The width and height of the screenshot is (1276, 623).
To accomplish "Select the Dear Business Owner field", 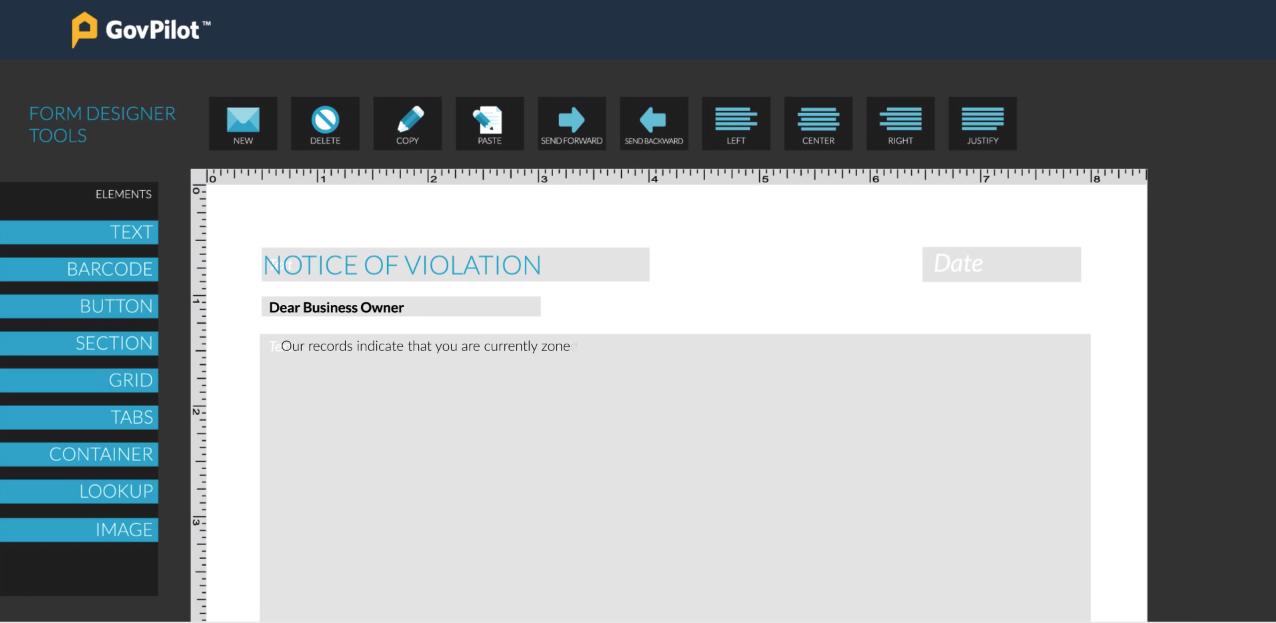I will click(401, 307).
